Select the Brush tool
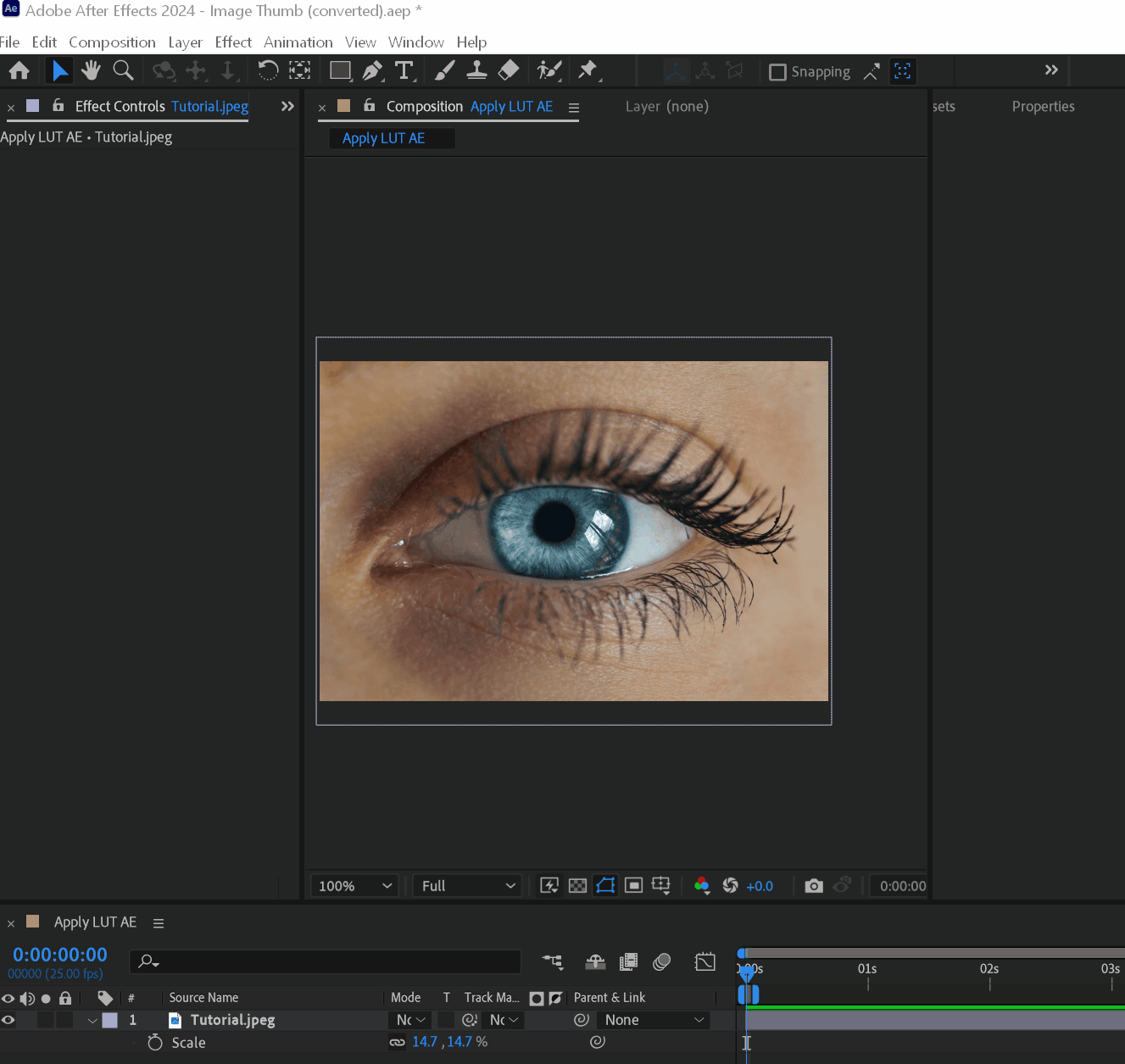 pos(444,71)
